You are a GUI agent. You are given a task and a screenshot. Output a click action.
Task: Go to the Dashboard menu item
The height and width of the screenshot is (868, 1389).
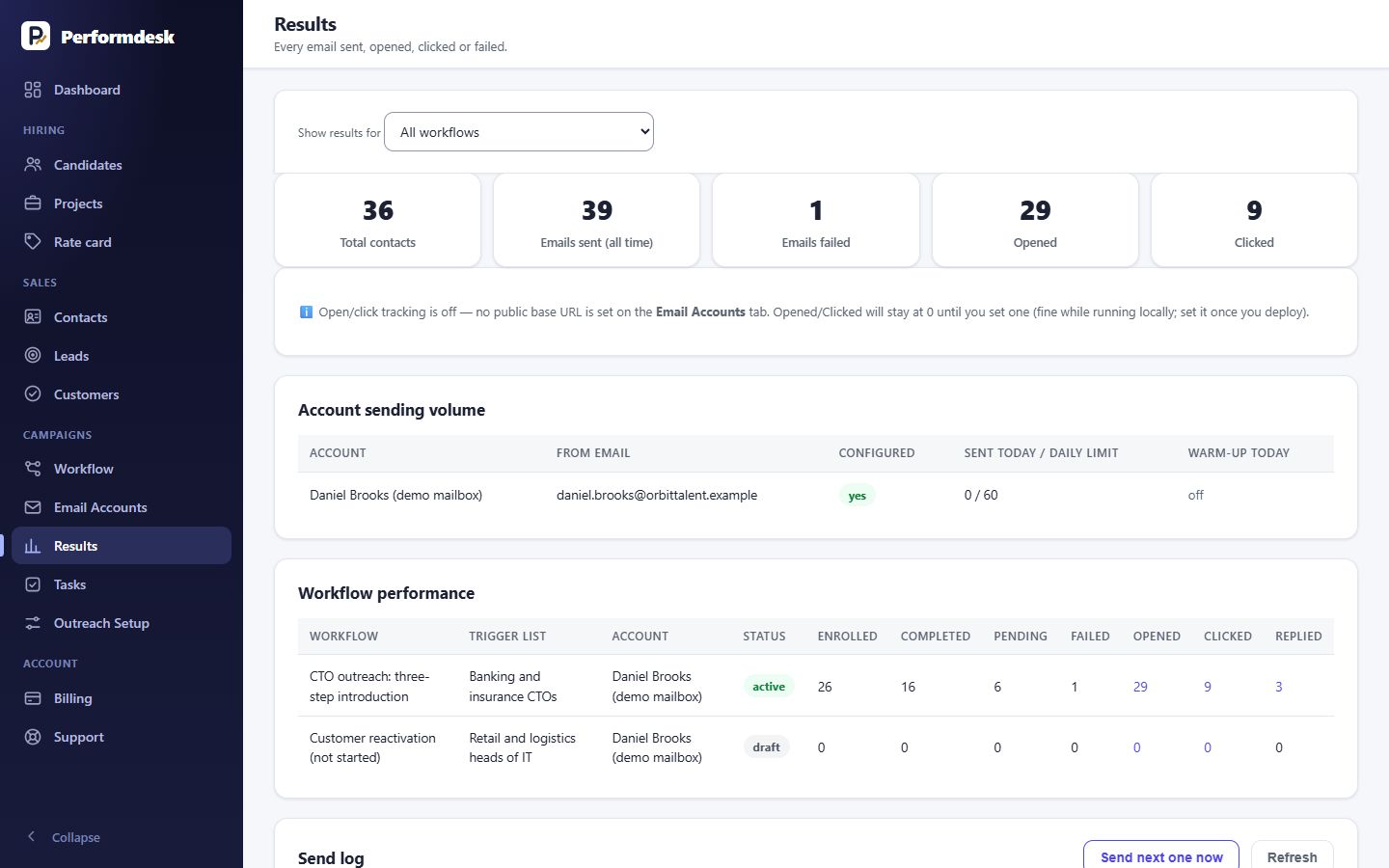pyautogui.click(x=122, y=90)
